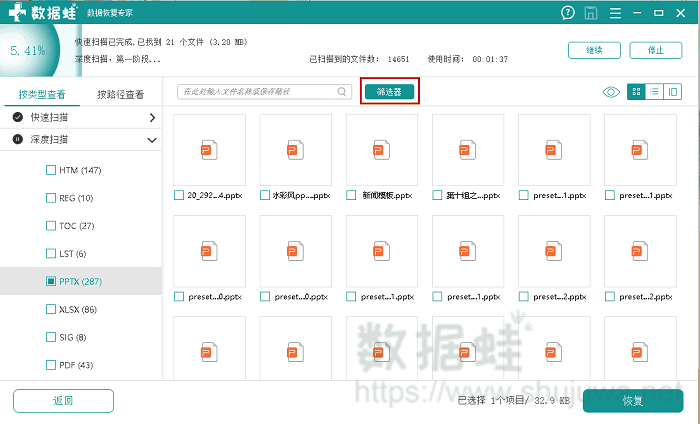
Task: Open the hamburger menu in title bar
Action: pyautogui.click(x=615, y=13)
